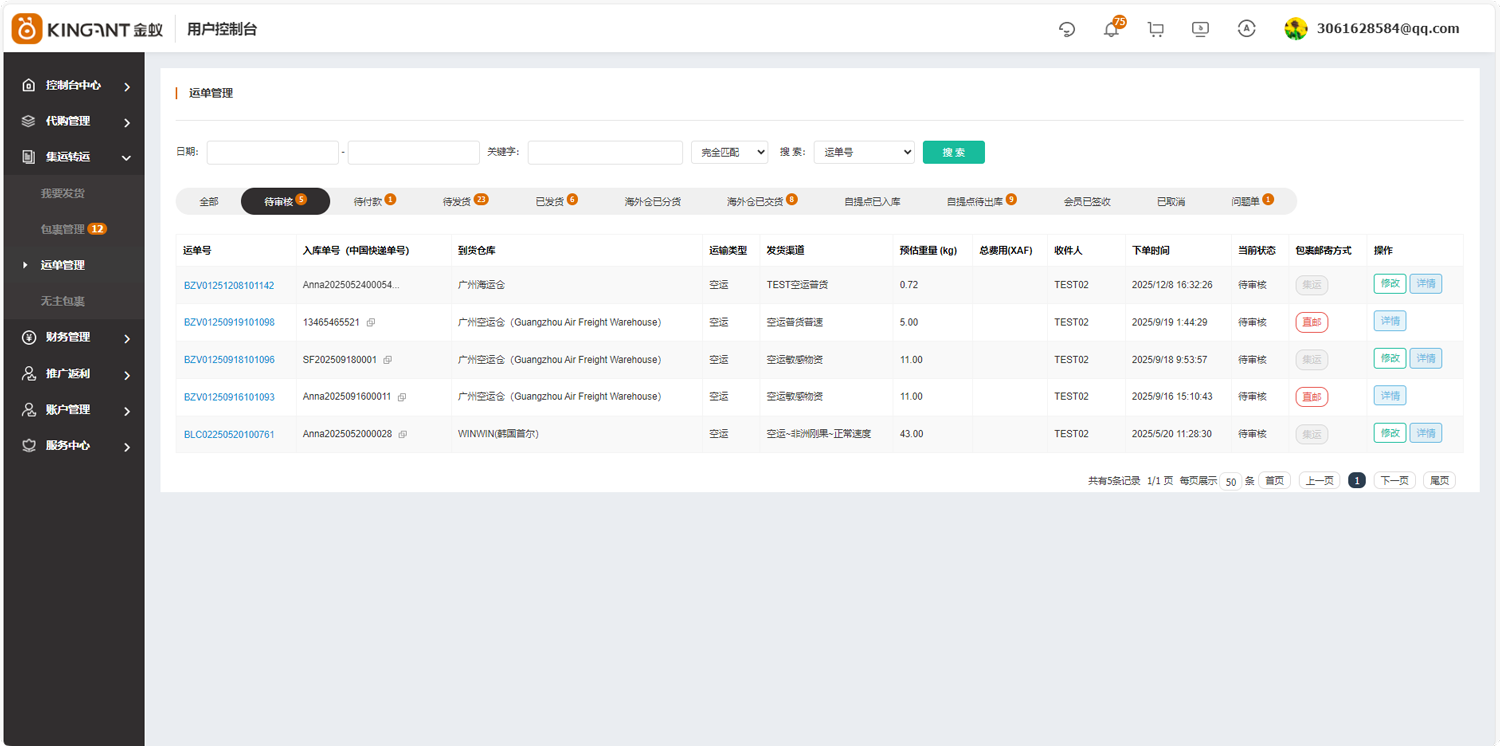1500x746 pixels.
Task: Open the 完全匹配 match type dropdown
Action: coord(729,152)
